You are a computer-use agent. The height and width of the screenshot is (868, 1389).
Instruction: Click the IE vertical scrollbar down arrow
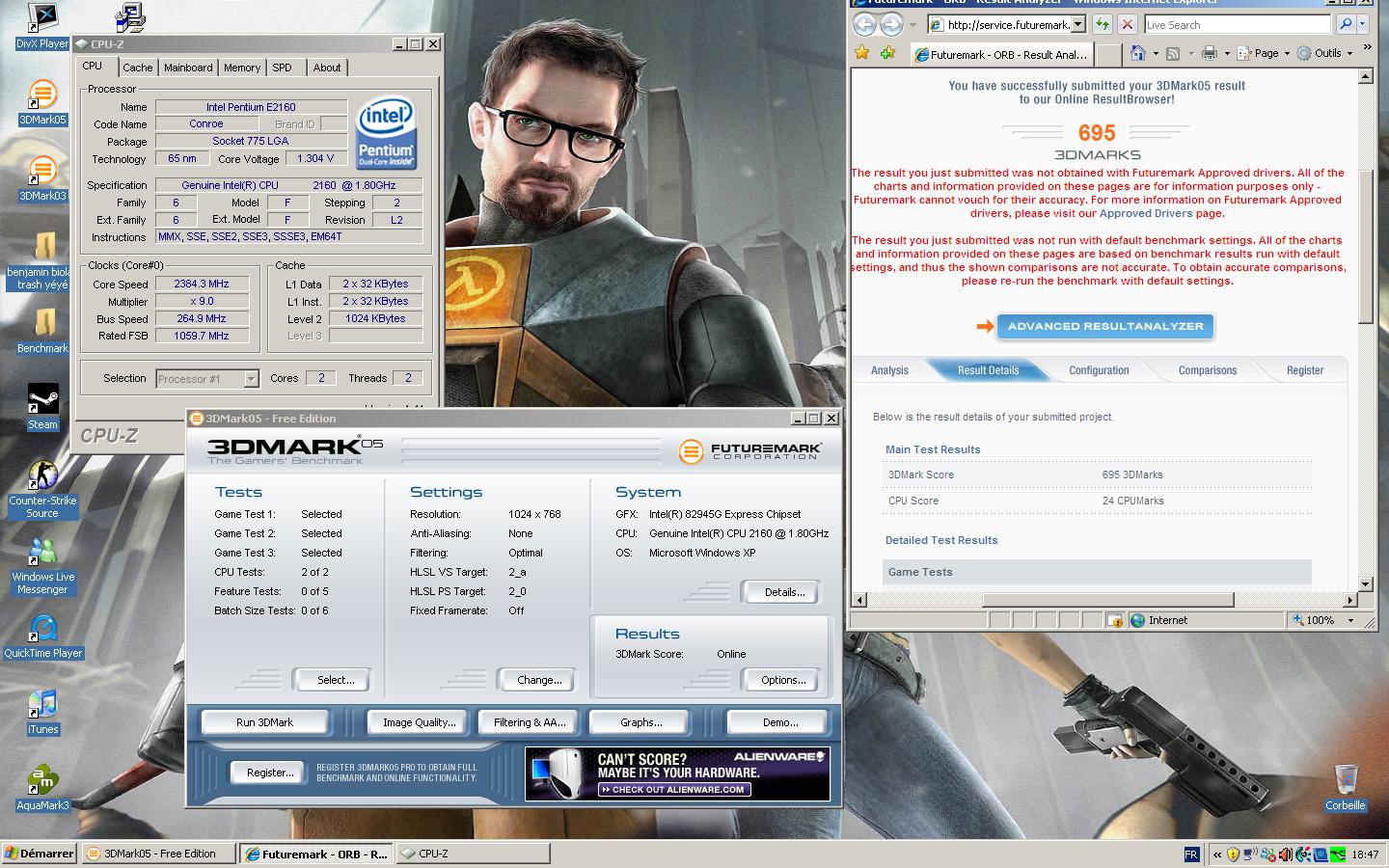1365,583
